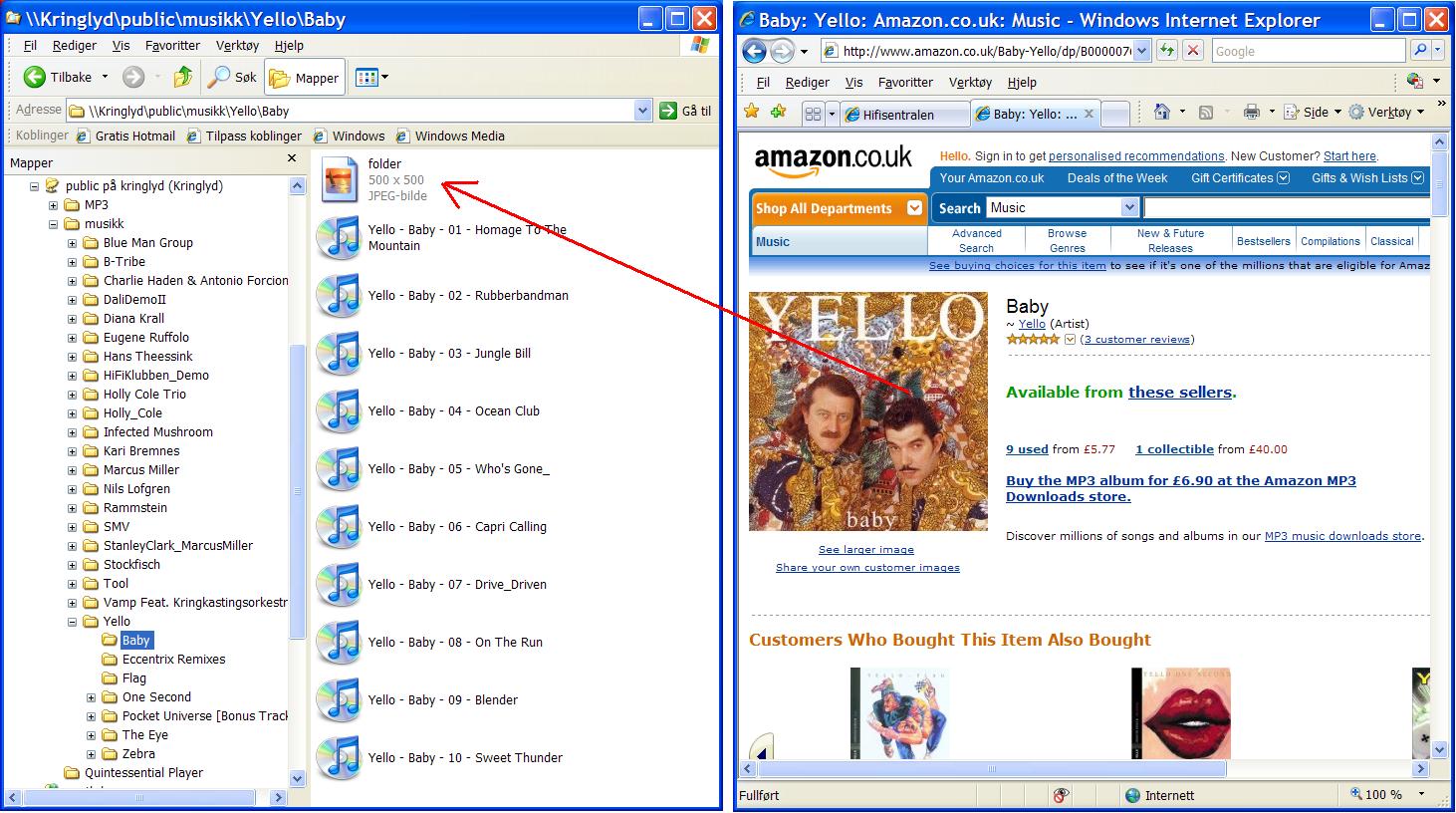This screenshot has width=1456, height=813.
Task: Open the zoom level 100 % control
Action: (x=1386, y=795)
